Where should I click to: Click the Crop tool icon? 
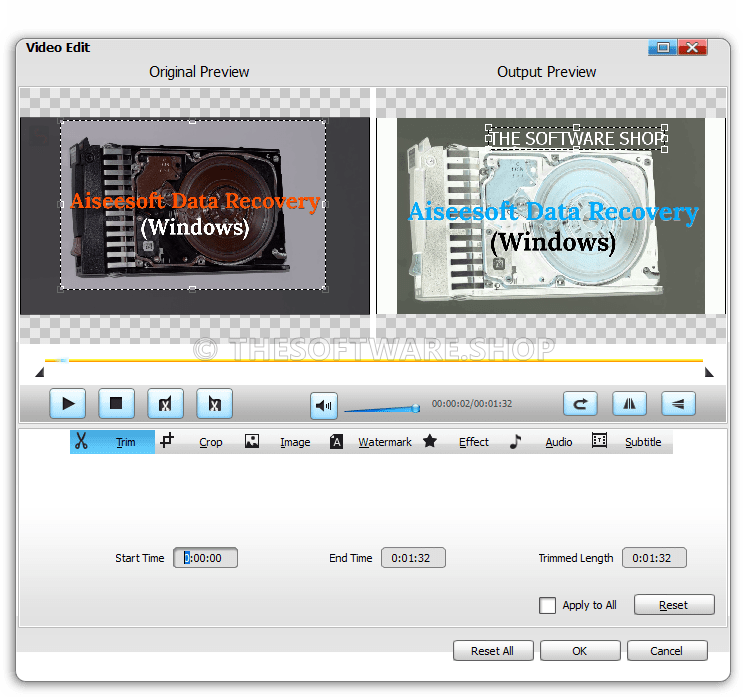pyautogui.click(x=167, y=441)
